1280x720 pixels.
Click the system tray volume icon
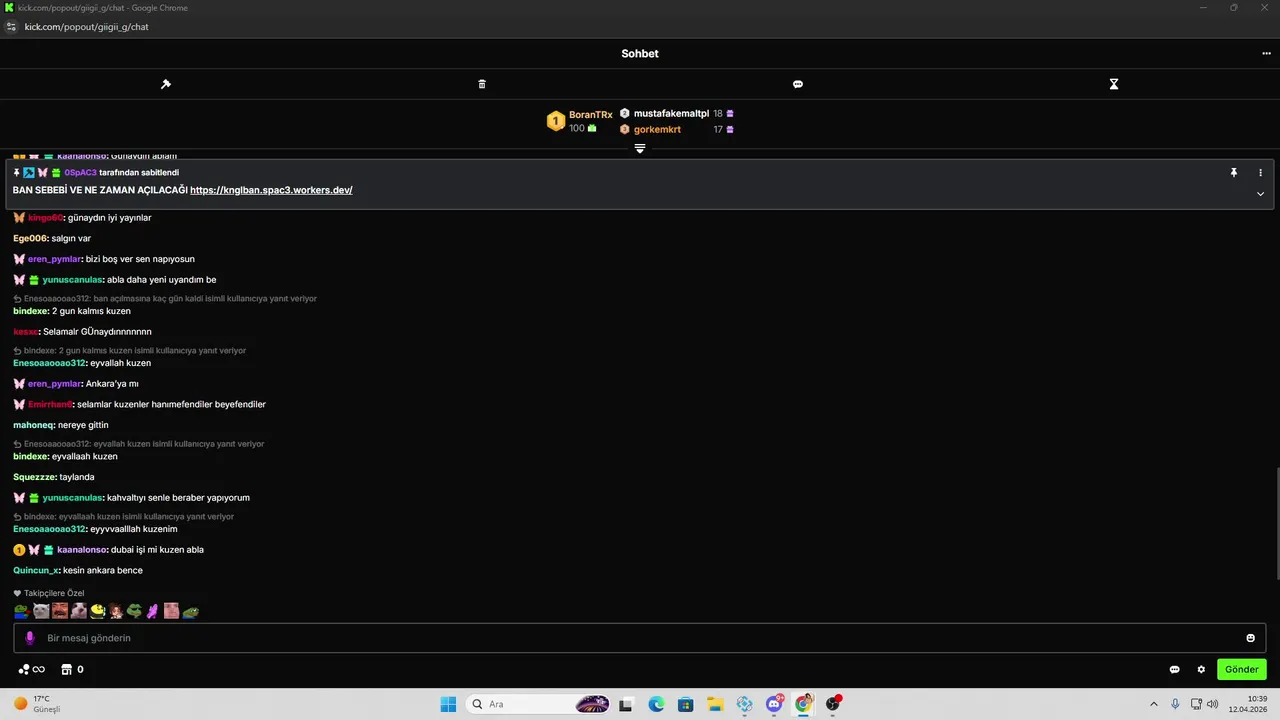pos(1213,704)
